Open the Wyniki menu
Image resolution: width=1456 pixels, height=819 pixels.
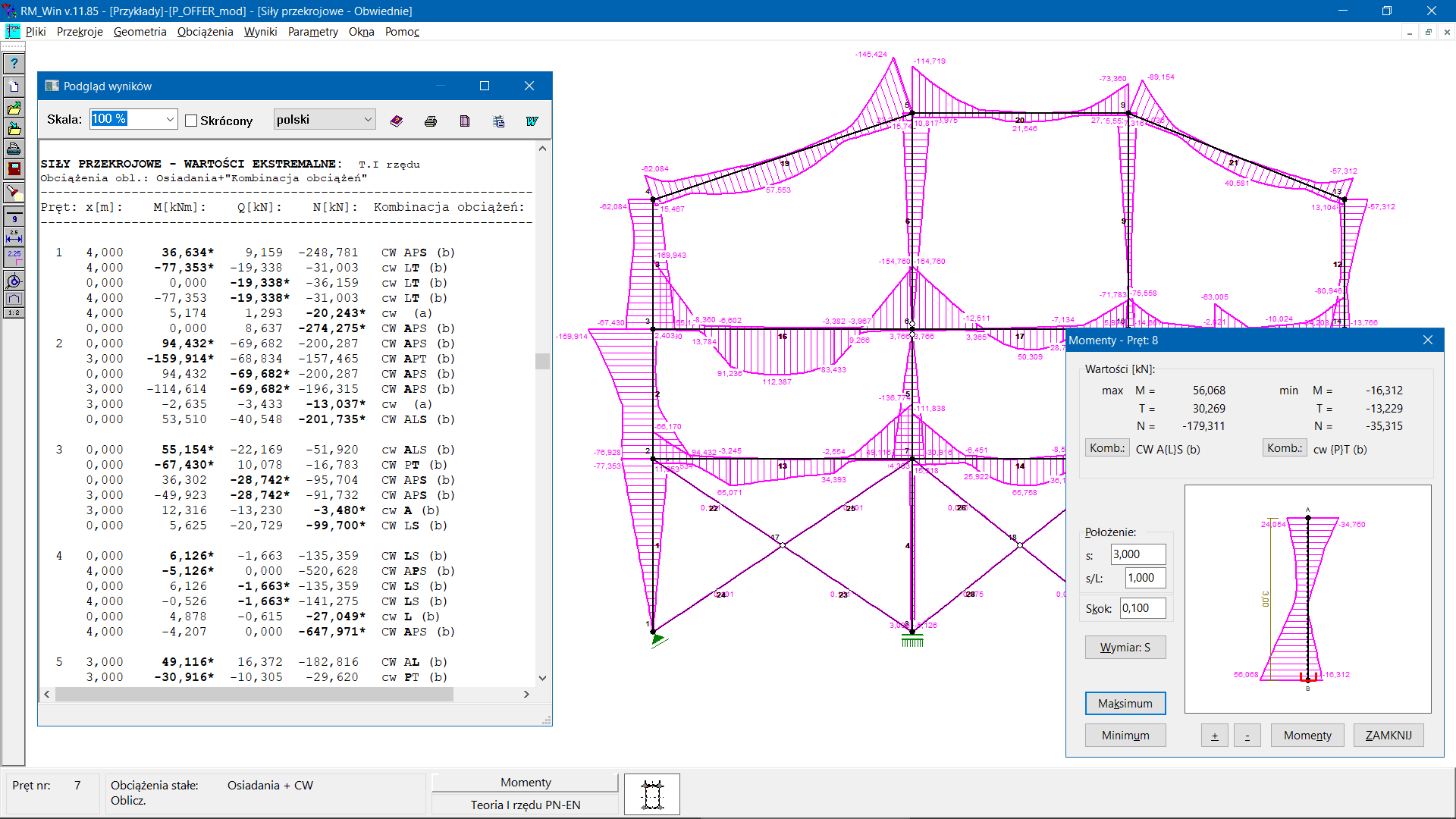261,32
